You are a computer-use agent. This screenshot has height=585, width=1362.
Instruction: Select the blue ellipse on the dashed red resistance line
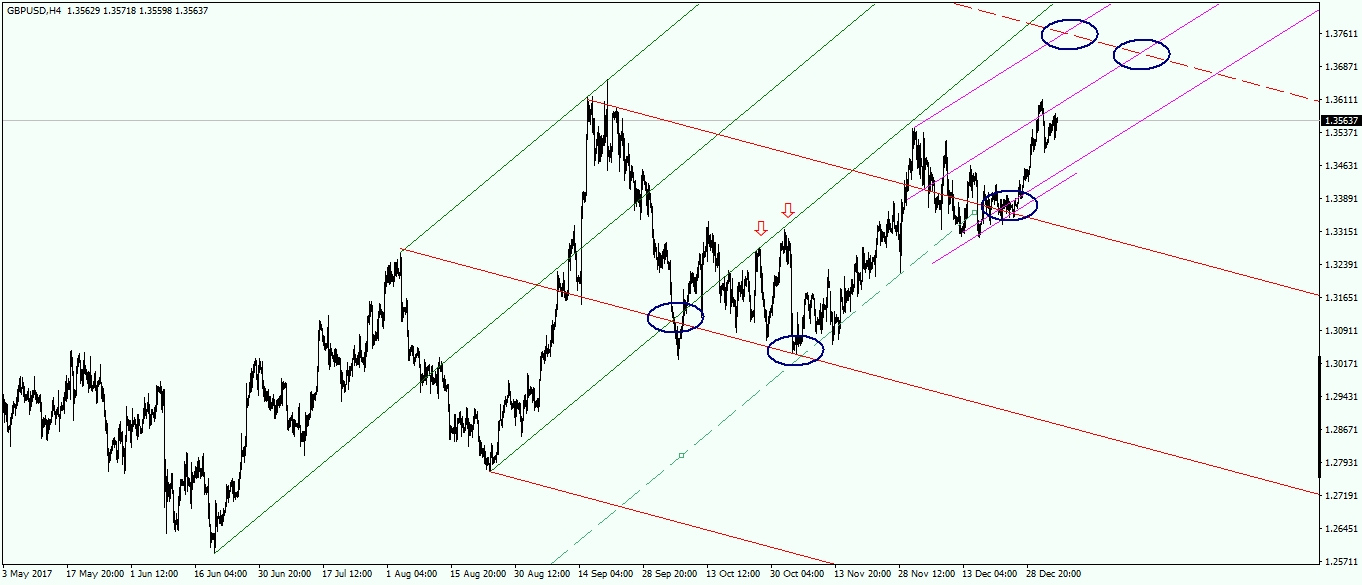coord(1141,56)
